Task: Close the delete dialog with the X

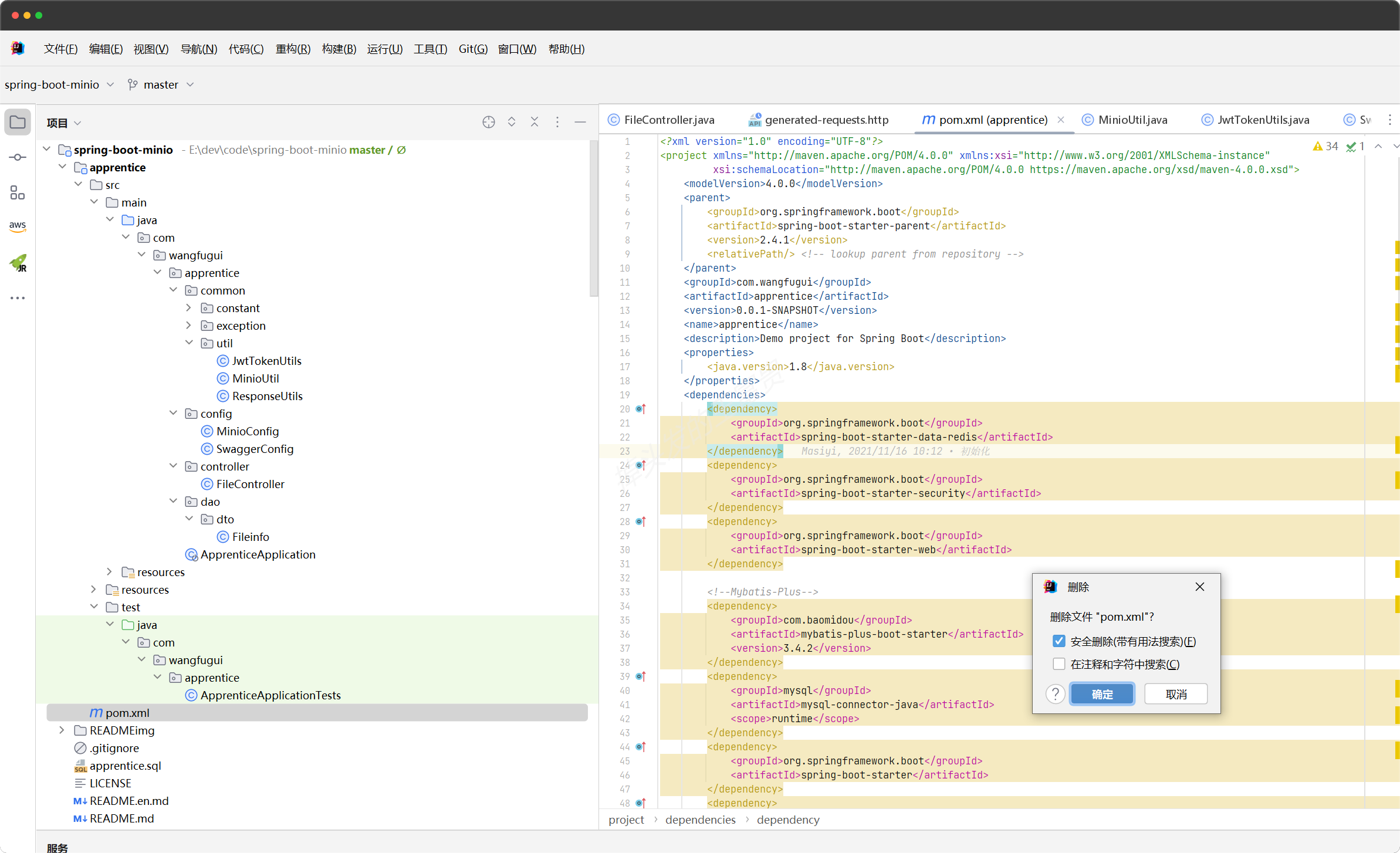Action: pos(1200,587)
